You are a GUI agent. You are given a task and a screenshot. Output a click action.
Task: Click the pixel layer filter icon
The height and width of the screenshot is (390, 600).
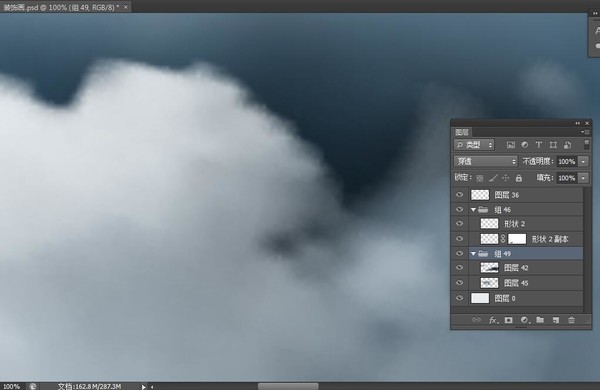(x=510, y=145)
